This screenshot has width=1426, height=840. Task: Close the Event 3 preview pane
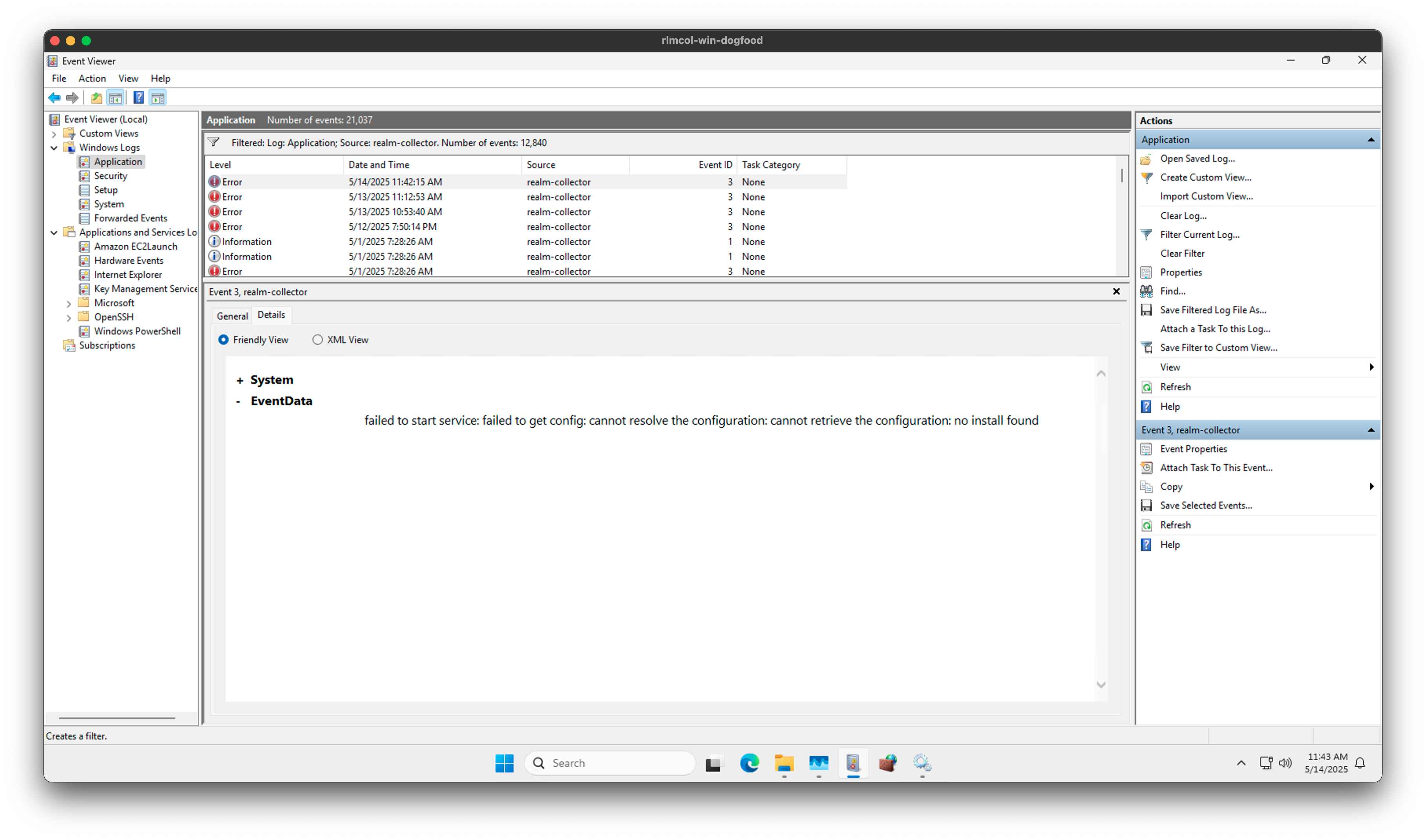pos(1116,291)
